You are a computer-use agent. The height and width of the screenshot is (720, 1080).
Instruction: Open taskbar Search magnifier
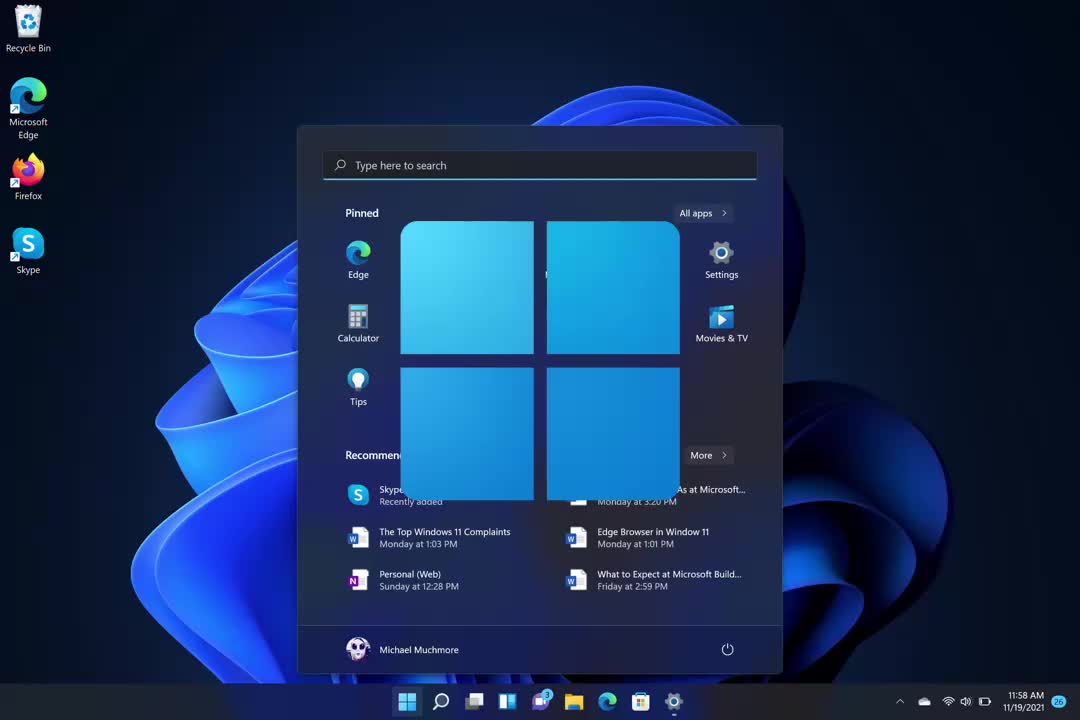tap(441, 701)
